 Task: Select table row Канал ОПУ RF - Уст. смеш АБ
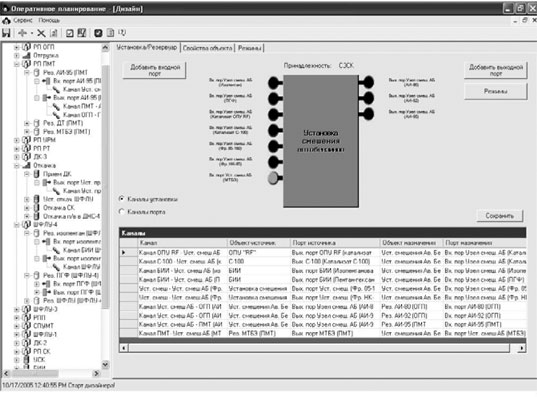coord(322,252)
